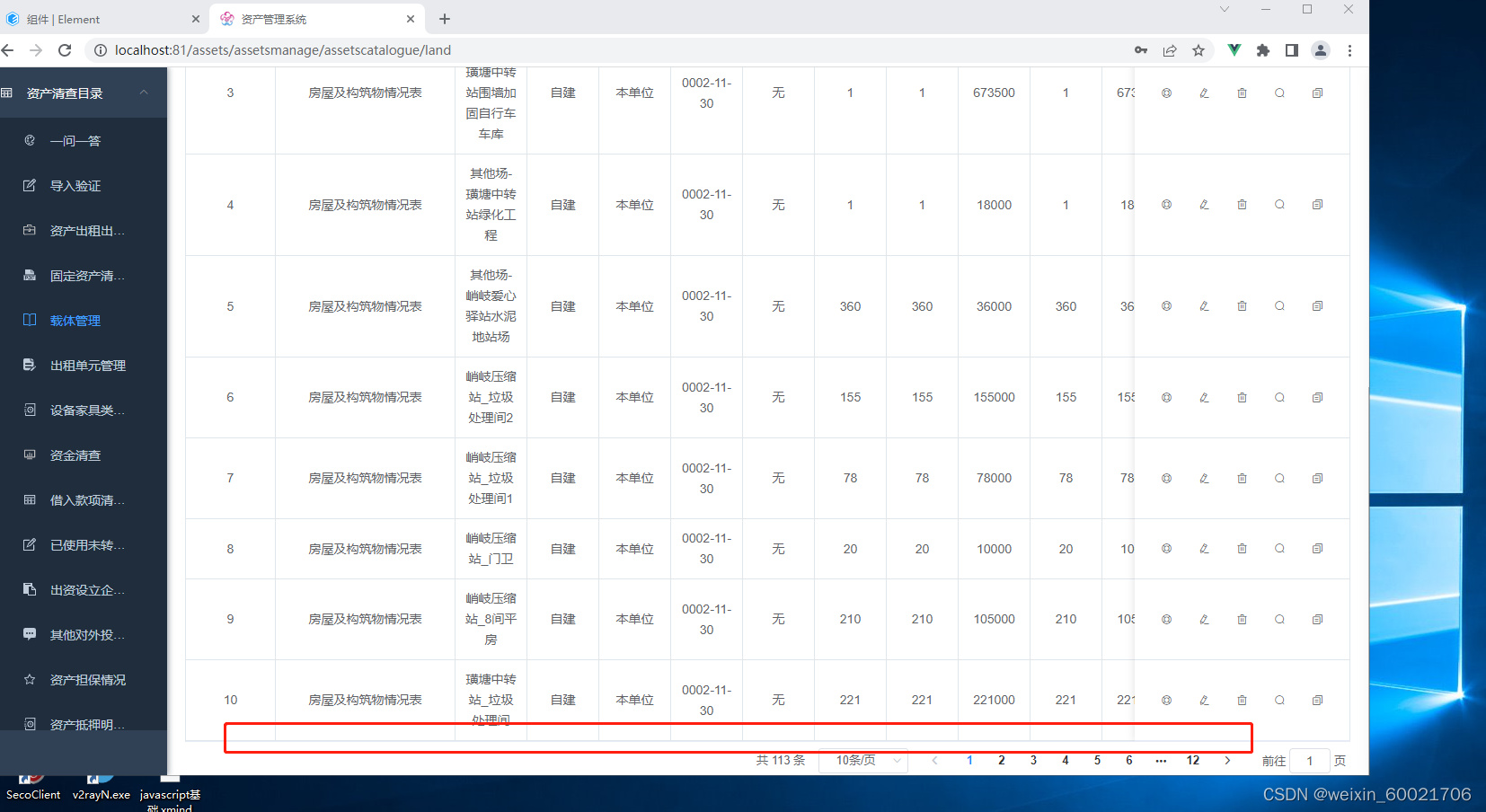Go to pagination page 3
The height and width of the screenshot is (812, 1486).
tap(1033, 760)
